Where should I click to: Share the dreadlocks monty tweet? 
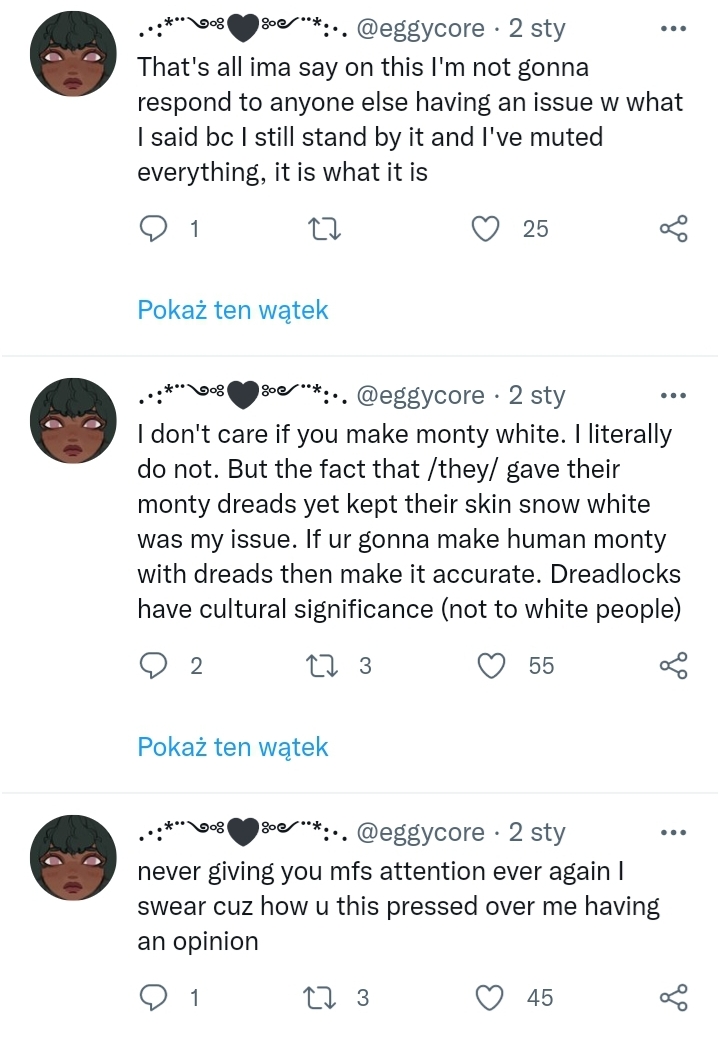pos(674,666)
